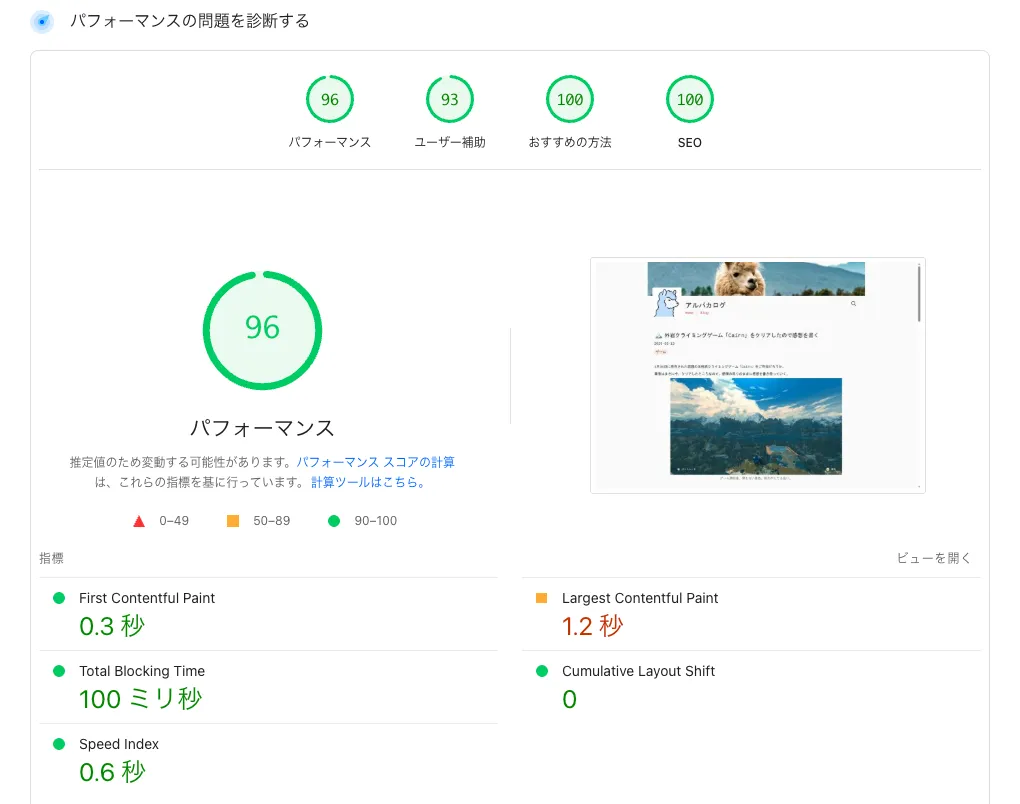Click the red triangle 0–49 legend icon
Image resolution: width=1020 pixels, height=804 pixels.
(x=139, y=521)
